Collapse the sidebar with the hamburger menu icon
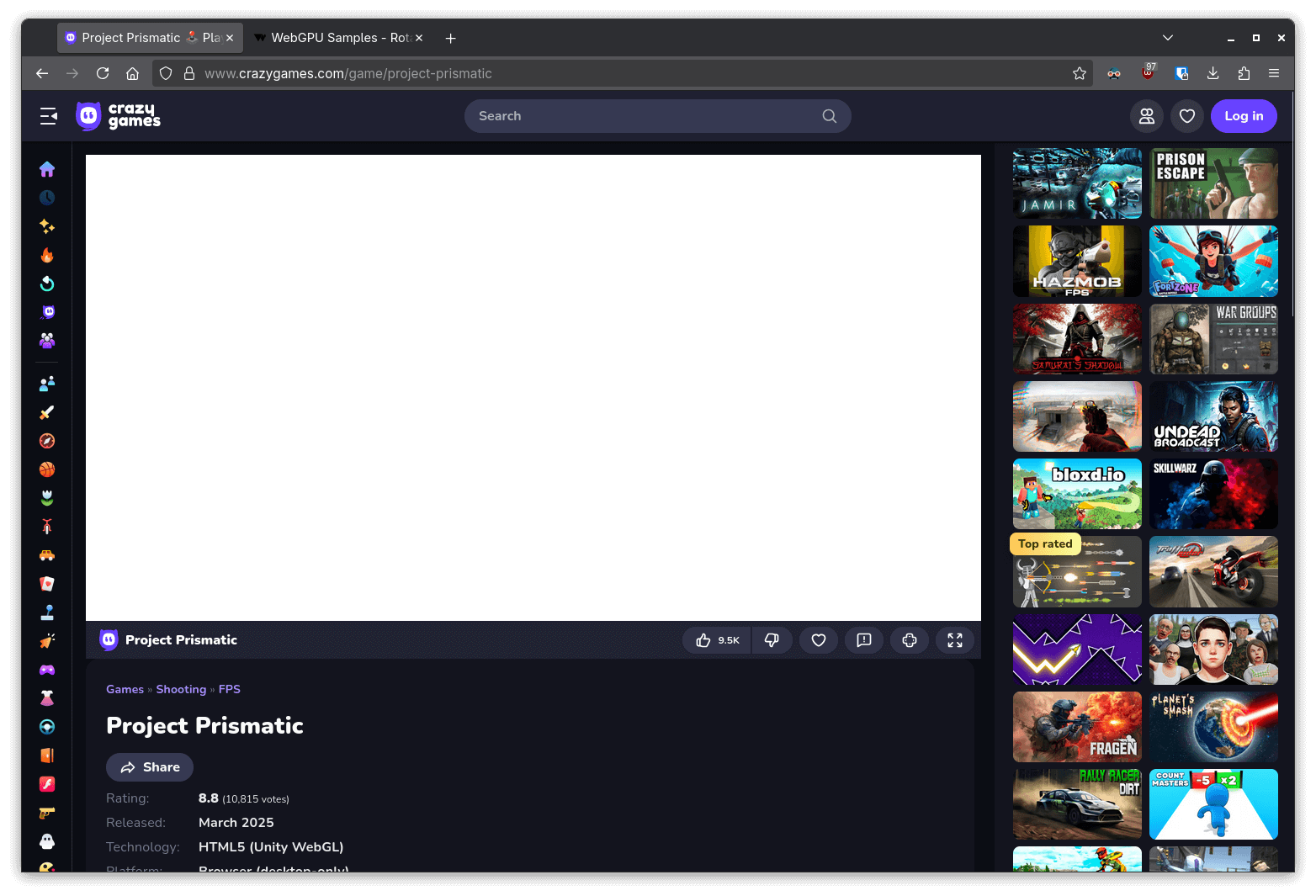 (x=49, y=116)
